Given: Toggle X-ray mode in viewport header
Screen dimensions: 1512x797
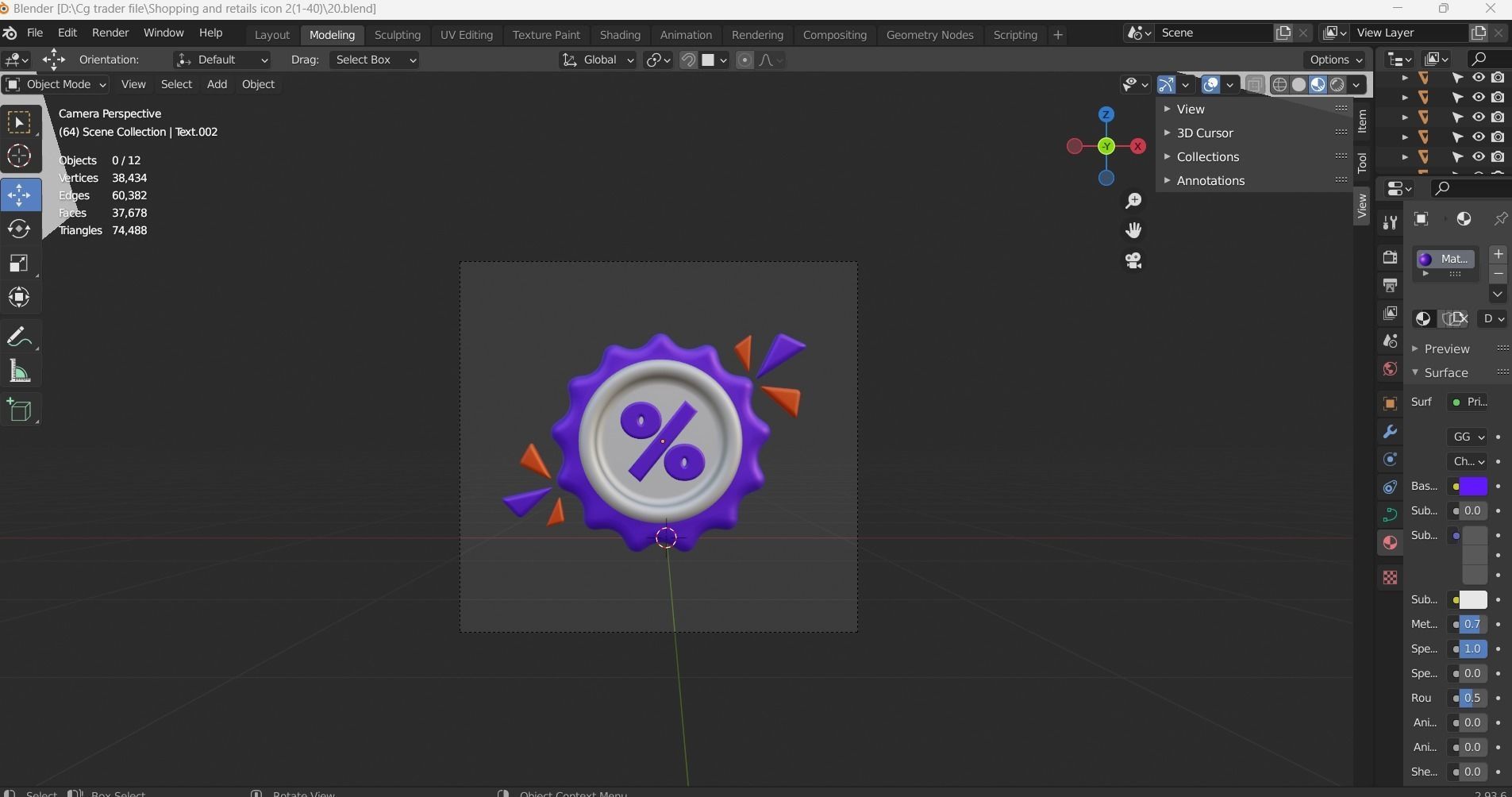Looking at the screenshot, I should click(1255, 84).
